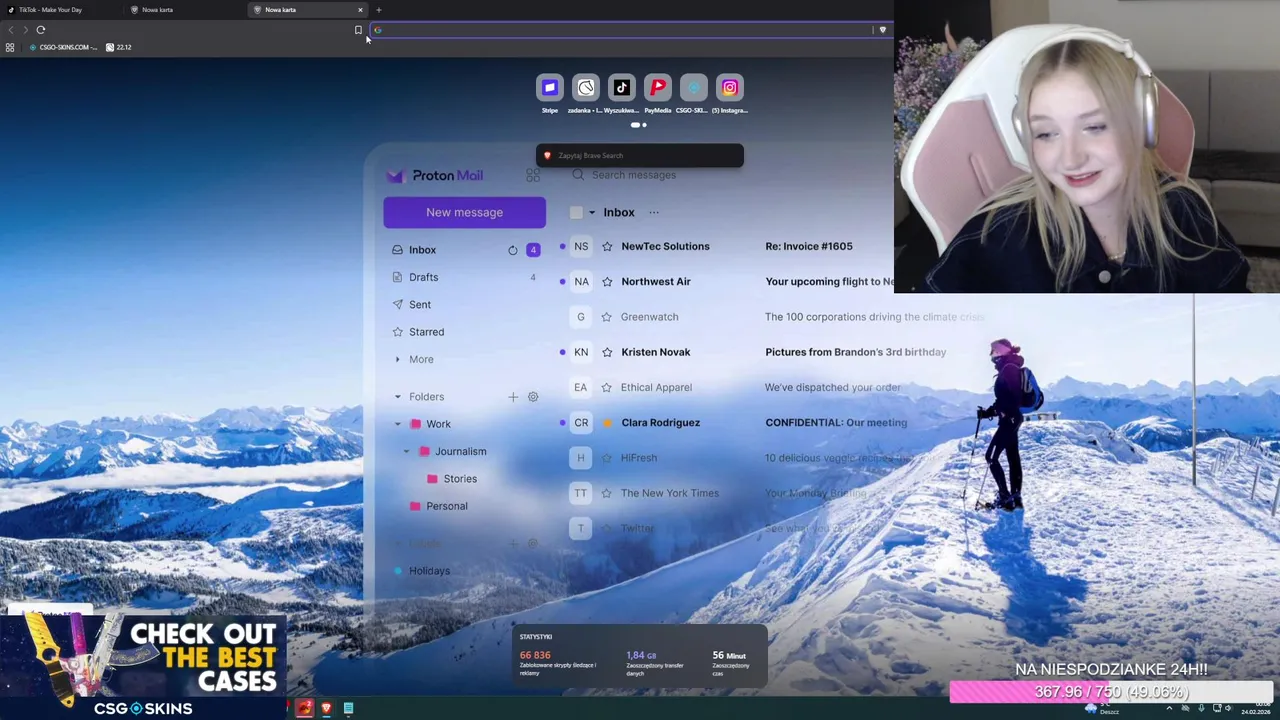This screenshot has height=720, width=1280.
Task: Click the Proton Mail app switcher grid icon
Action: click(533, 175)
